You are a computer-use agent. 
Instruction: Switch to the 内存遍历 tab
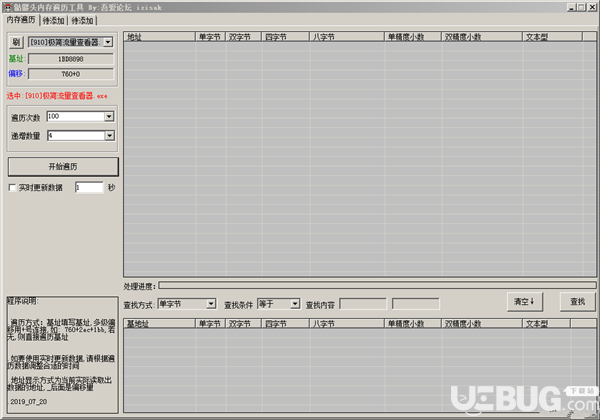[21, 20]
